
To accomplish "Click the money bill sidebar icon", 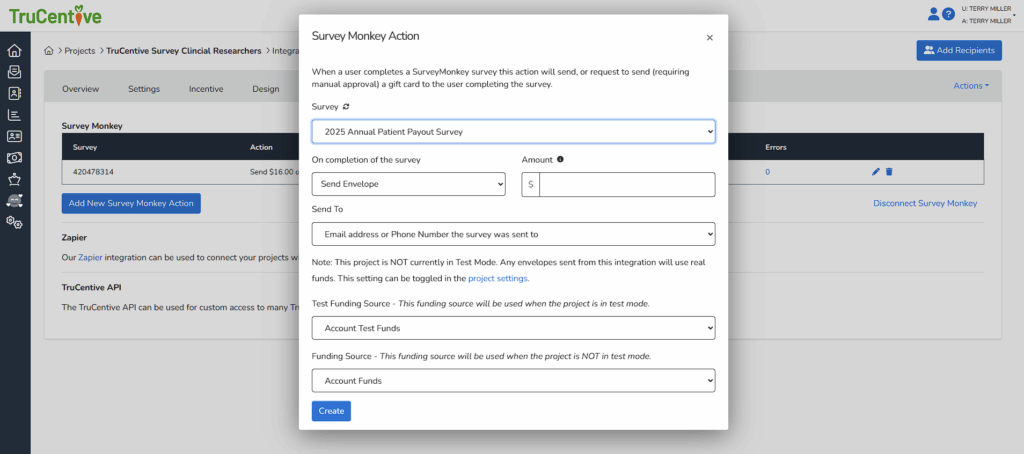I will 14,158.
